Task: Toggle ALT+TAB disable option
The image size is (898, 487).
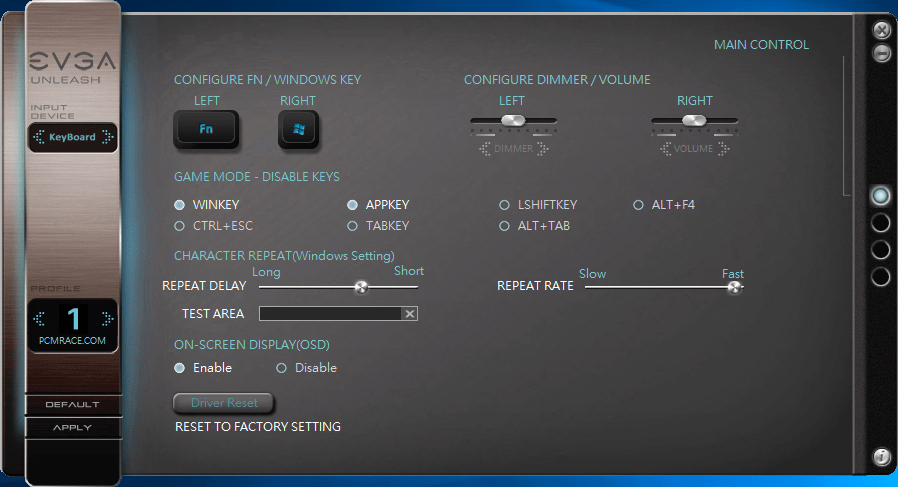Action: click(x=504, y=226)
